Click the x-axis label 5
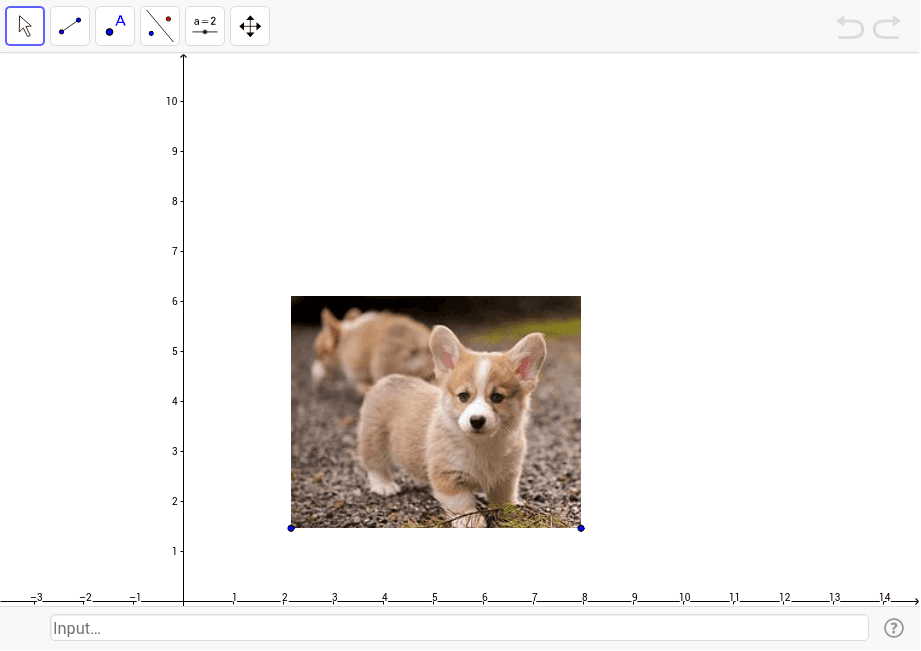The height and width of the screenshot is (651, 921). (435, 597)
